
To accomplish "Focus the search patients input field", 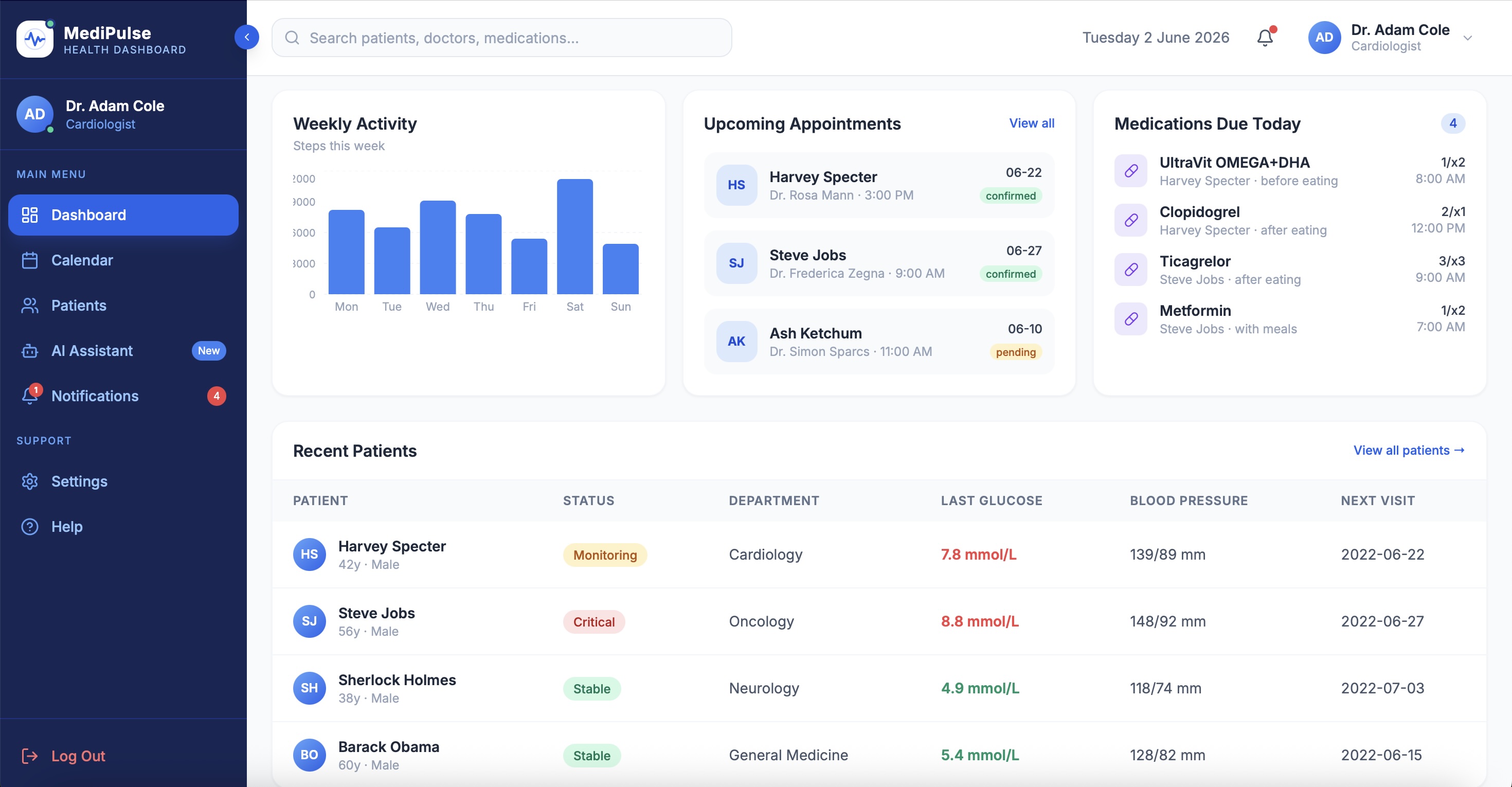I will point(501,38).
